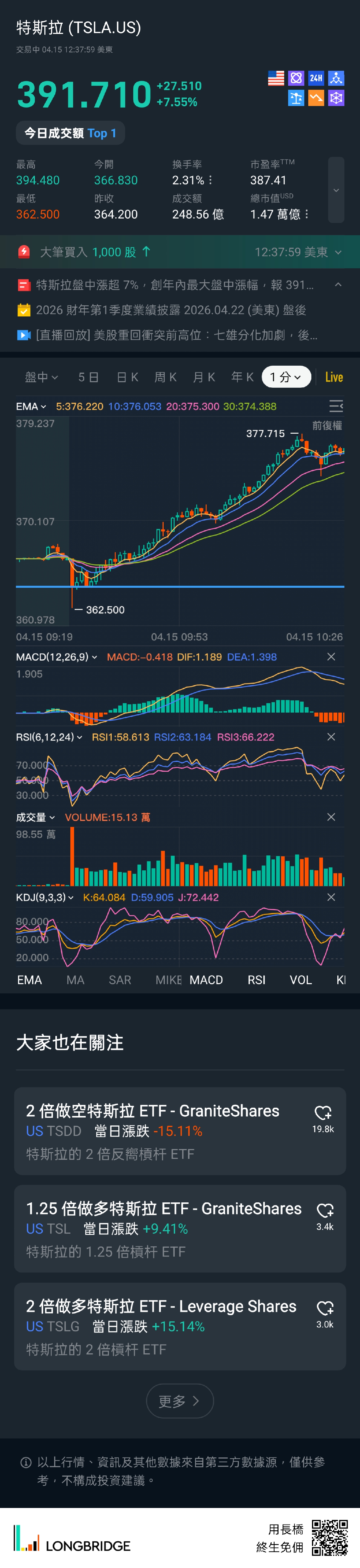360x1568 pixels.
Task: Open the 1分 interval dropdown
Action: (286, 377)
